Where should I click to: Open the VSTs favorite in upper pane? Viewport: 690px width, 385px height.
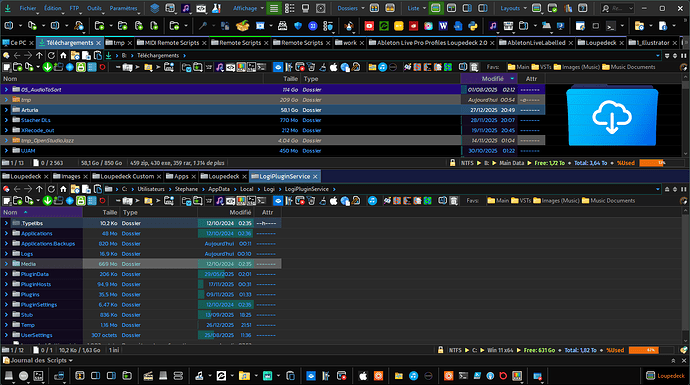click(x=541, y=67)
